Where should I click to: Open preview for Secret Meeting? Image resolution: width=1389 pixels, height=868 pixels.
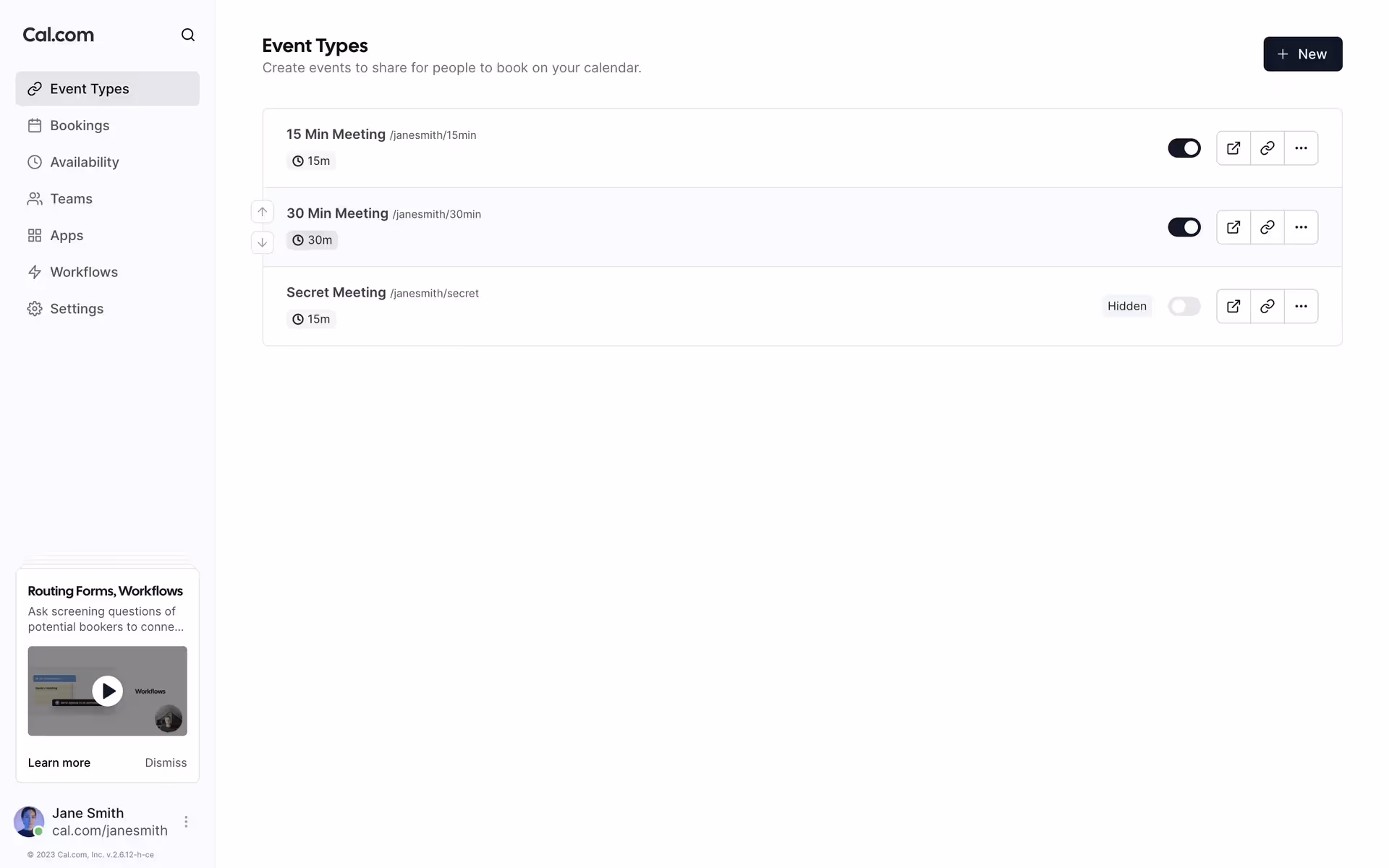tap(1233, 306)
